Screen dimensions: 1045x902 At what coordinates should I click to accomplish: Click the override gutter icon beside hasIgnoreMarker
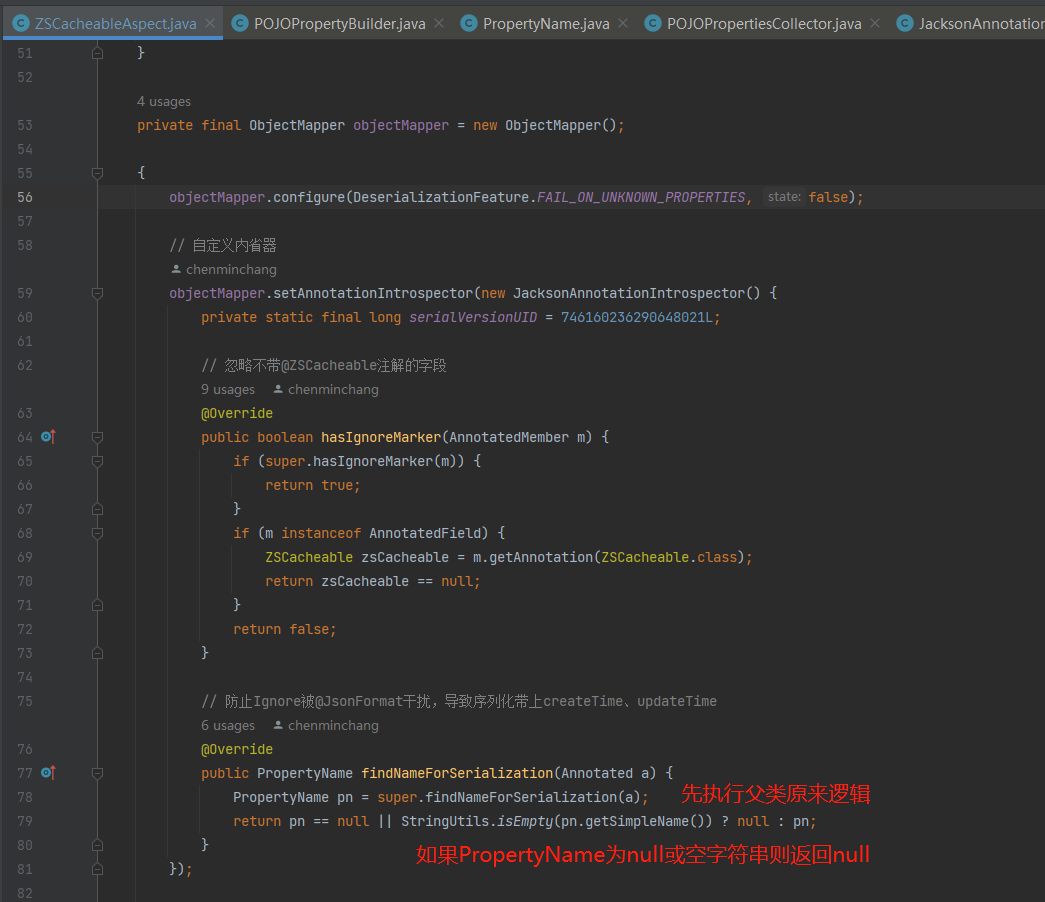click(48, 437)
